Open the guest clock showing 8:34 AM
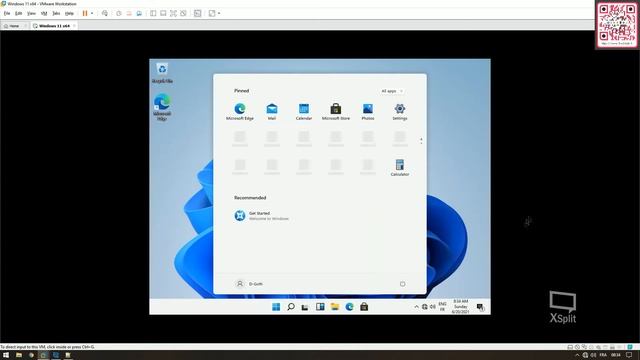Viewport: 640px width, 360px height. point(460,307)
